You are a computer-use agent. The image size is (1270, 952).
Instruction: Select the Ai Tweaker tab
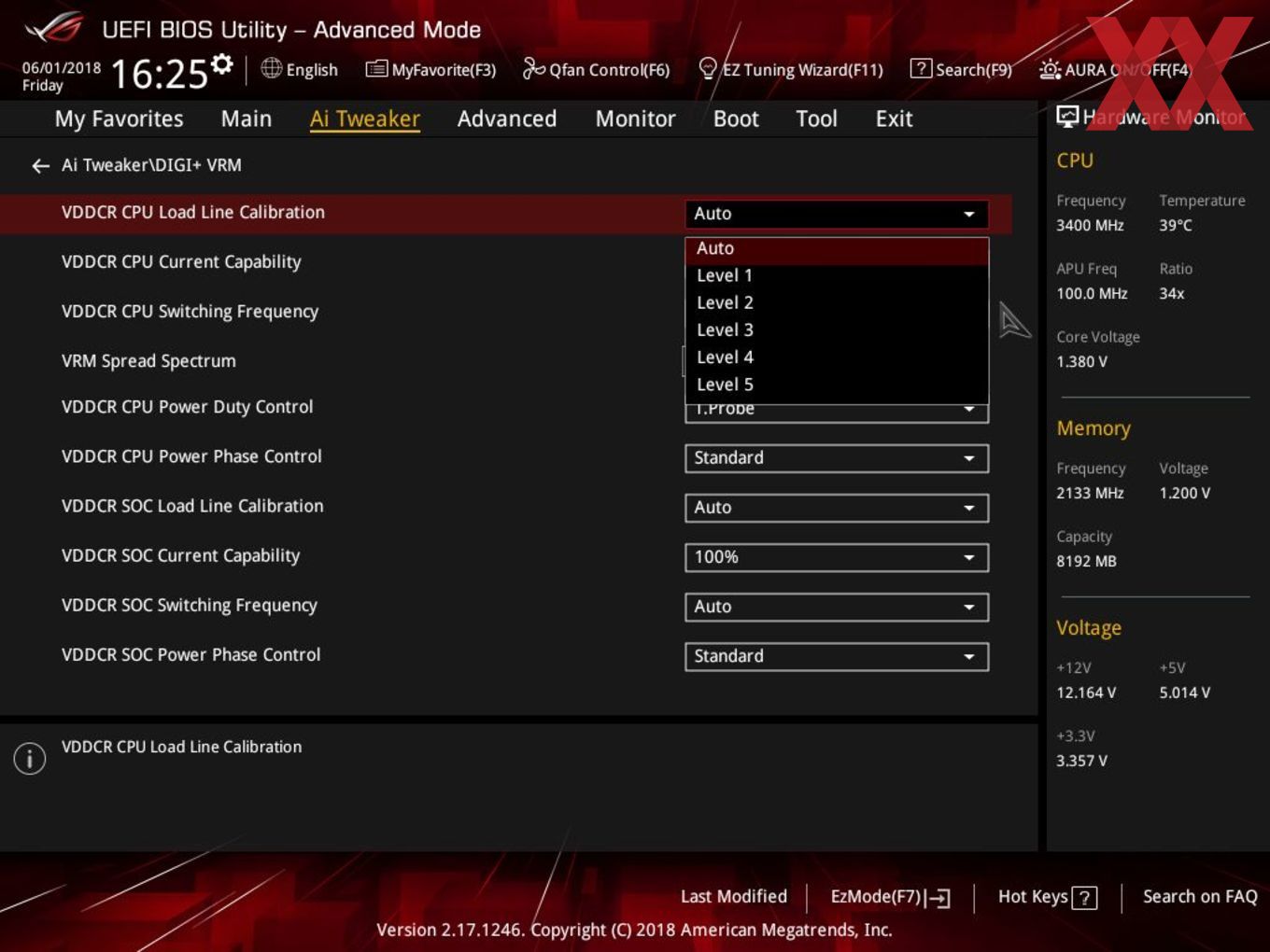[364, 119]
